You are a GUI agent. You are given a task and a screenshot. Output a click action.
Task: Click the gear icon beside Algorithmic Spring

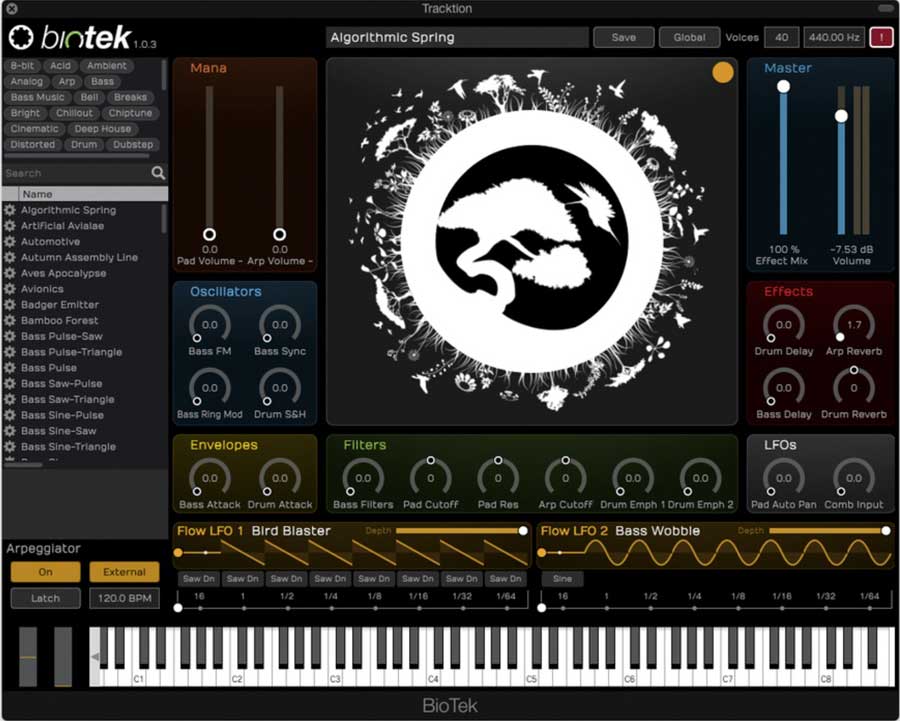click(x=10, y=210)
